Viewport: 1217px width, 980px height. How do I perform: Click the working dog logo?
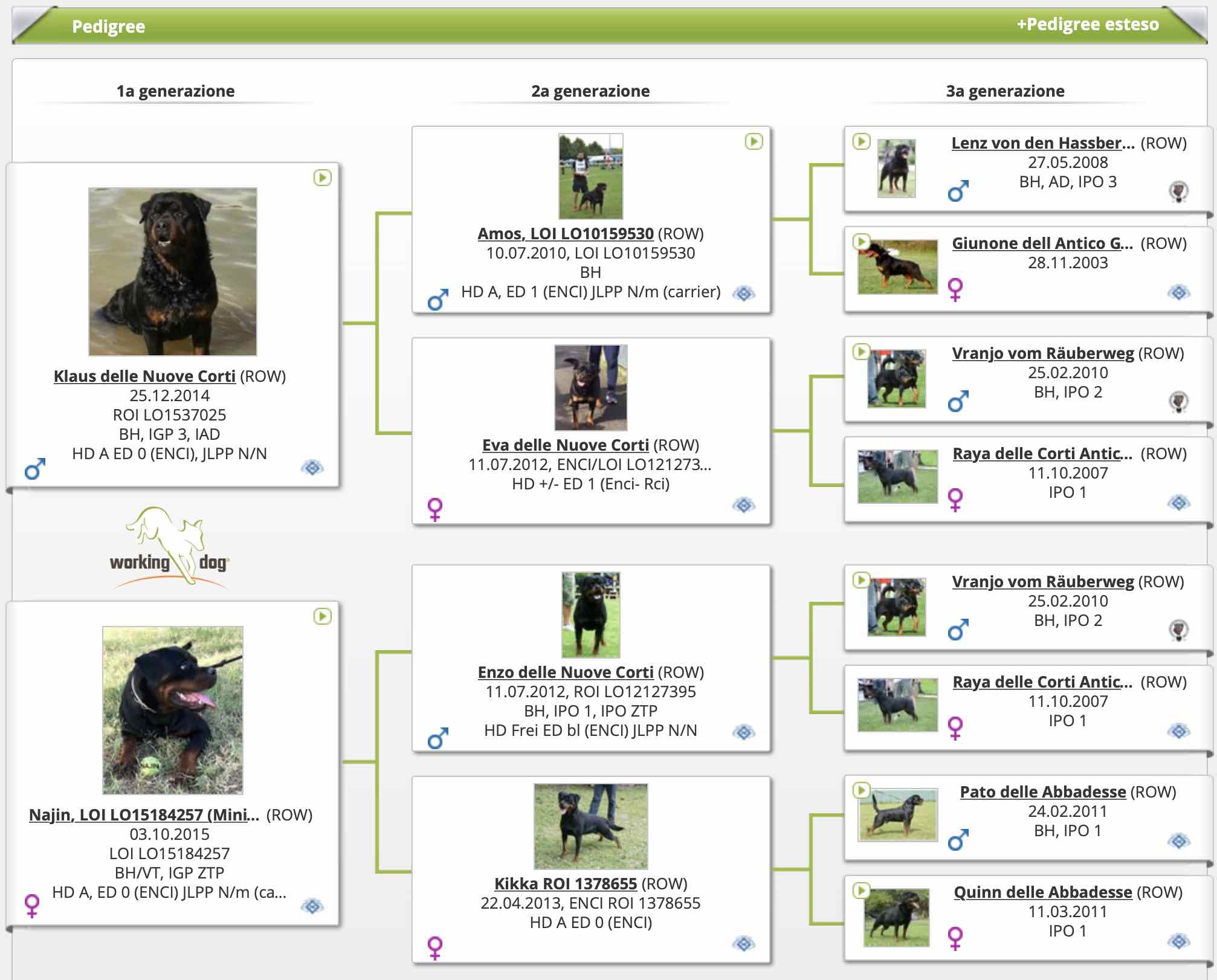point(170,547)
